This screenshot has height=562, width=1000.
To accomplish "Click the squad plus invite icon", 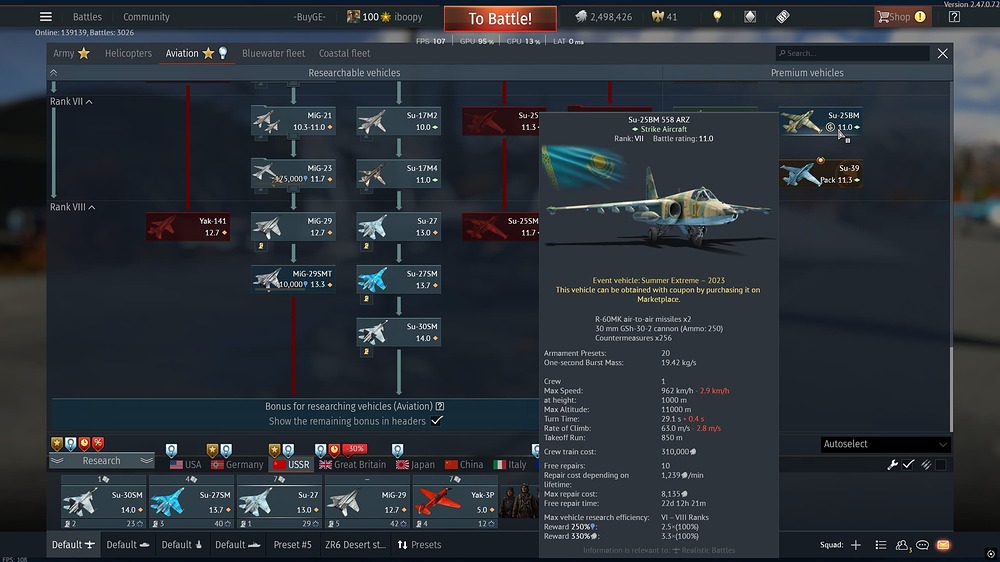I will coord(856,545).
